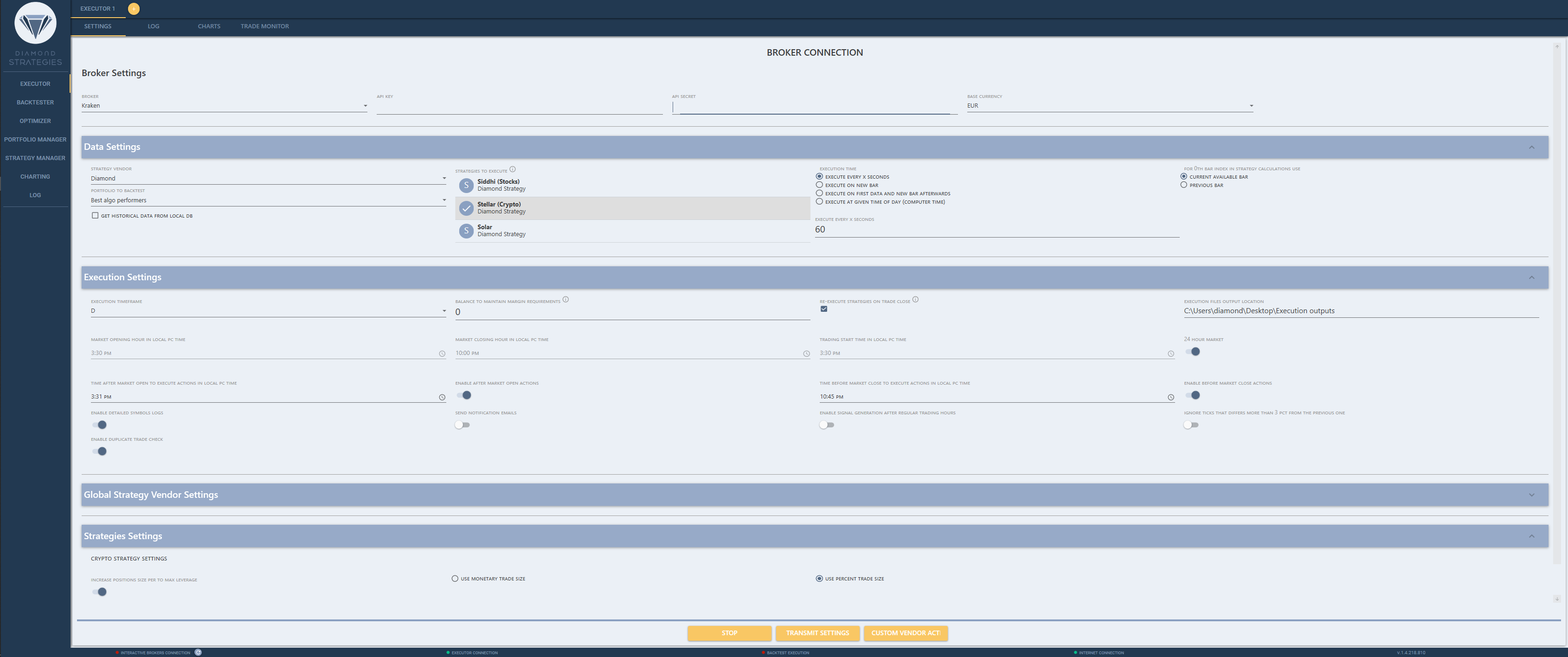
Task: Open clock picker for Time Before Market Close
Action: click(x=1170, y=398)
